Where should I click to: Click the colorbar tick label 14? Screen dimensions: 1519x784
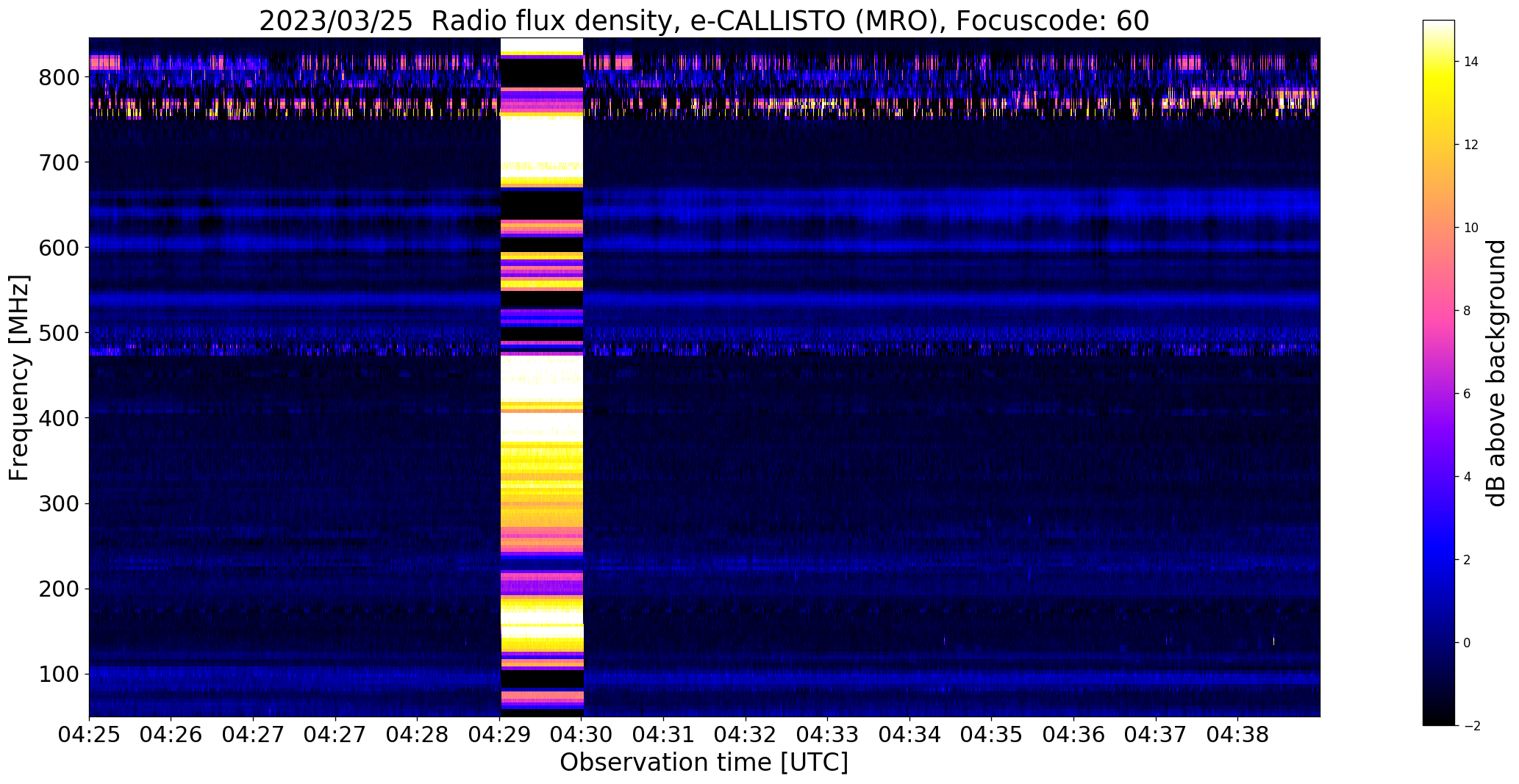coord(1471,62)
